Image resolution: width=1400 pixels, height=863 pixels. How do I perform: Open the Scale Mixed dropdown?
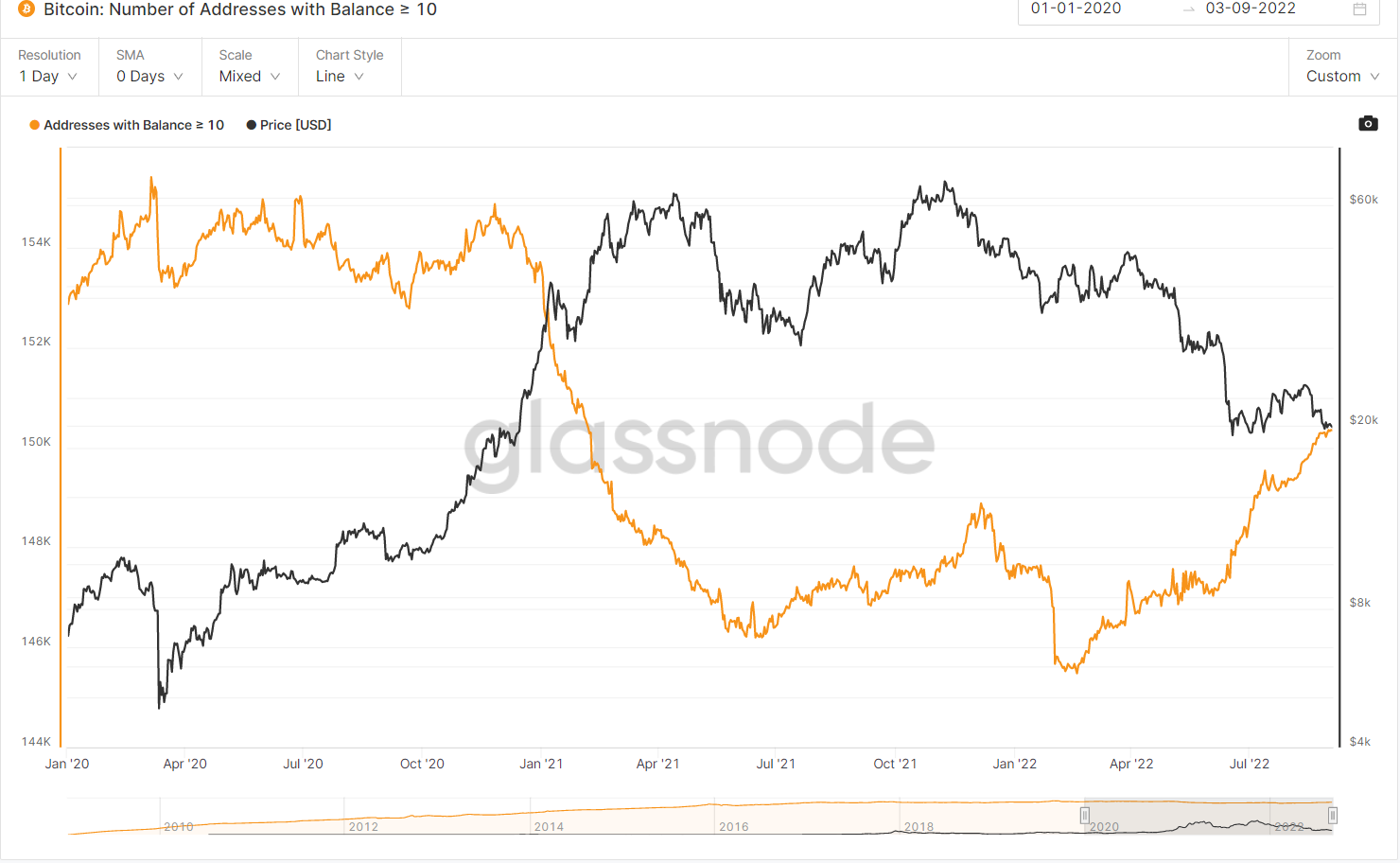point(249,76)
